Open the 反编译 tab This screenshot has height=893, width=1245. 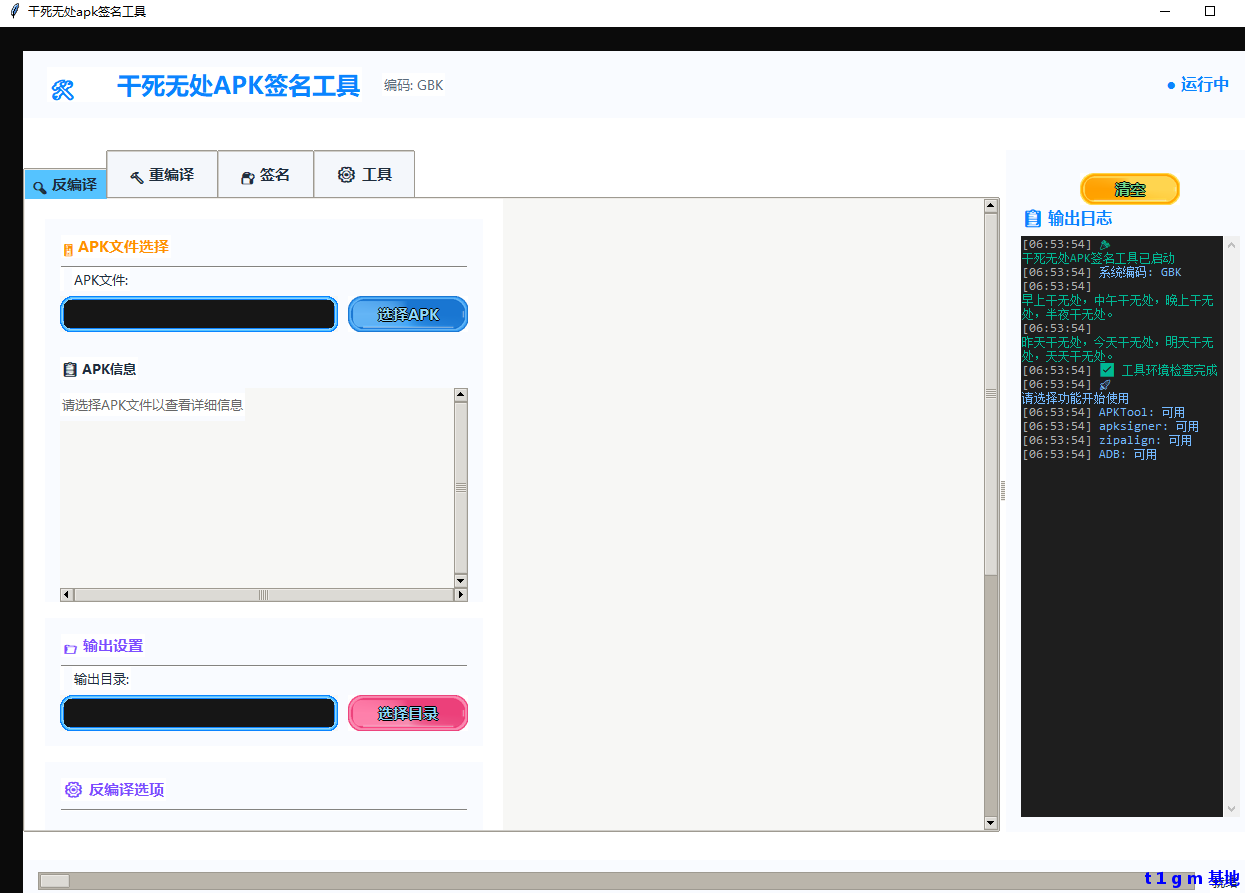[x=65, y=184]
